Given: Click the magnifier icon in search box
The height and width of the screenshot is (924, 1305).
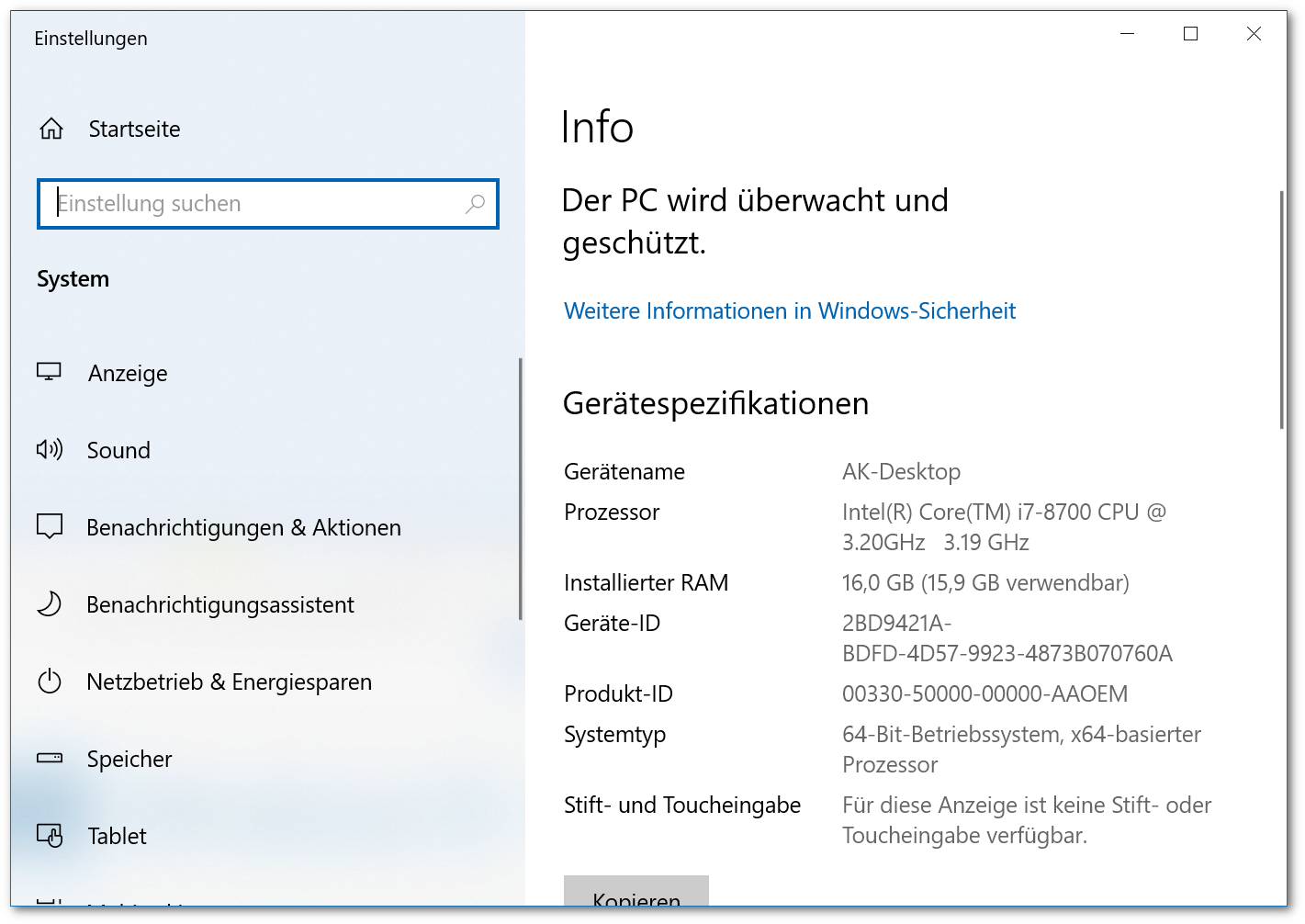Looking at the screenshot, I should coord(475,204).
